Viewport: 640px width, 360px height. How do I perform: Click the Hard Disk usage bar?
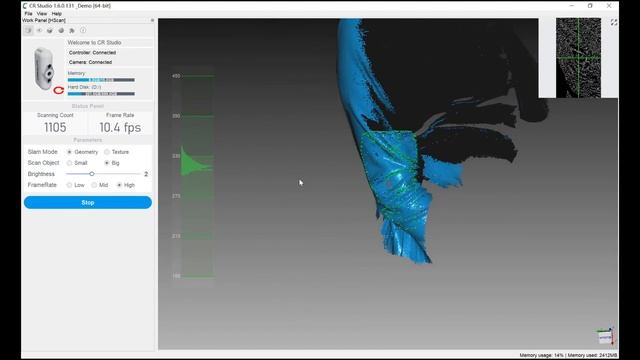click(x=101, y=94)
